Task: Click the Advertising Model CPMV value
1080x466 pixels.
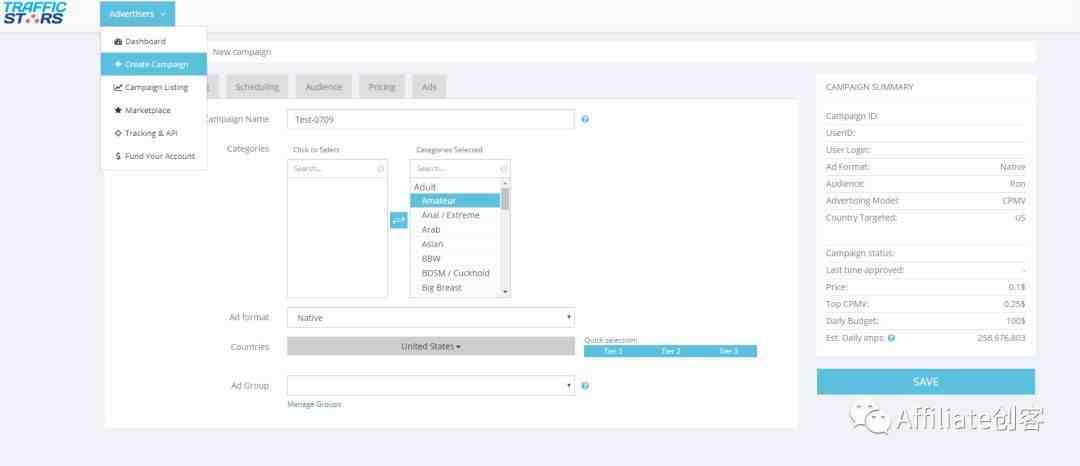Action: pyautogui.click(x=1014, y=200)
